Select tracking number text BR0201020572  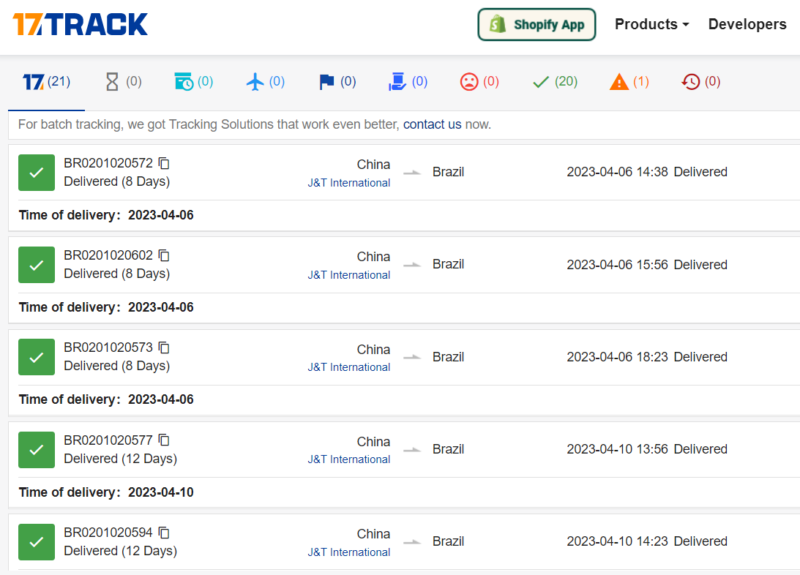[108, 163]
